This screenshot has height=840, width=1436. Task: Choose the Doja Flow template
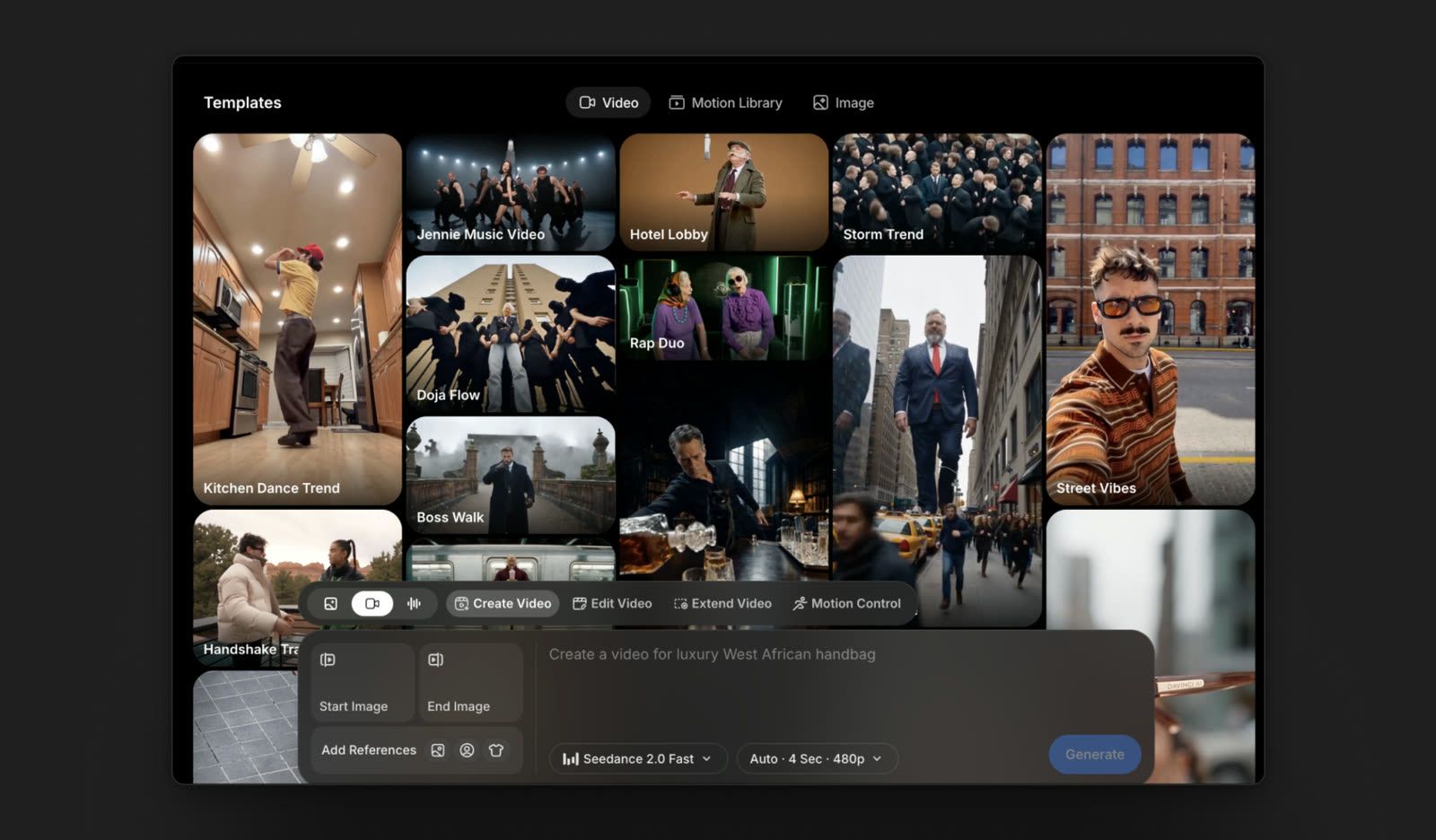pyautogui.click(x=511, y=334)
